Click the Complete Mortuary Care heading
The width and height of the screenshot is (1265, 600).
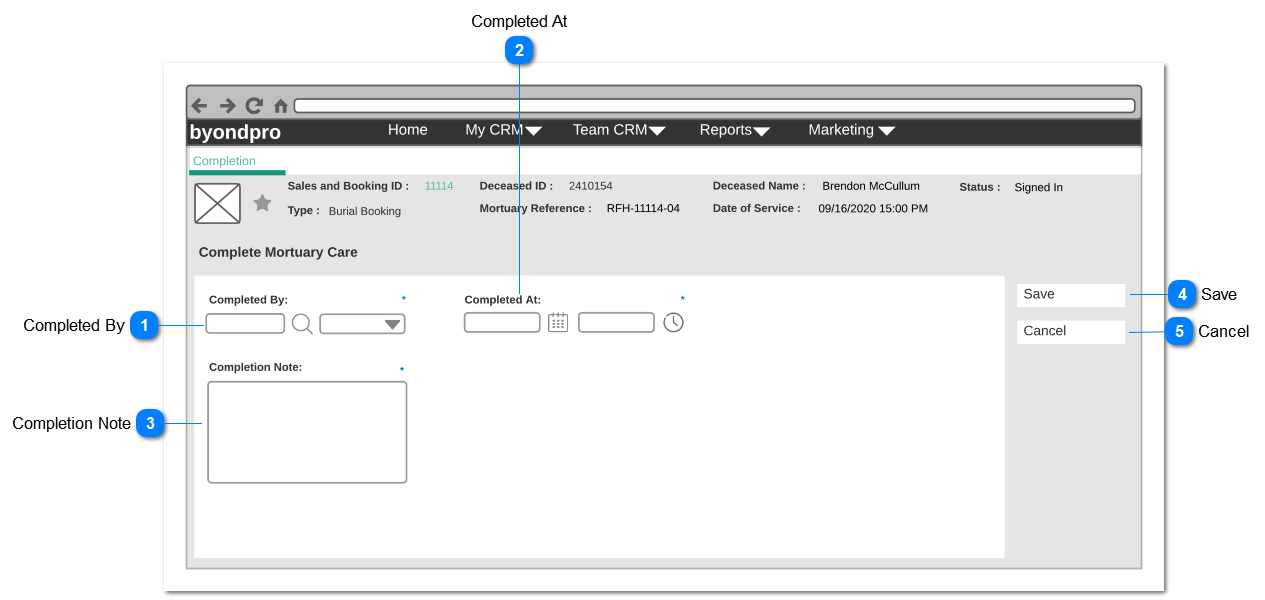pyautogui.click(x=278, y=252)
